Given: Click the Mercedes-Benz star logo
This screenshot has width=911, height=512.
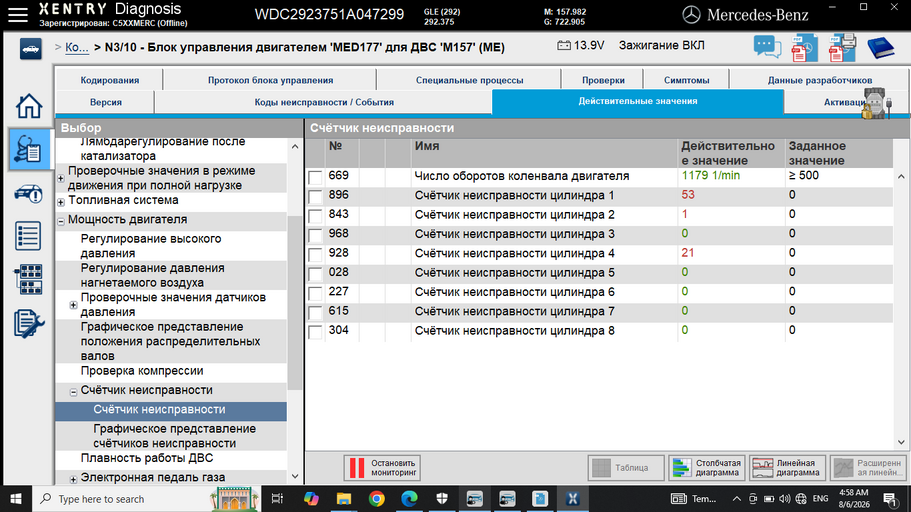Looking at the screenshot, I should tap(691, 15).
